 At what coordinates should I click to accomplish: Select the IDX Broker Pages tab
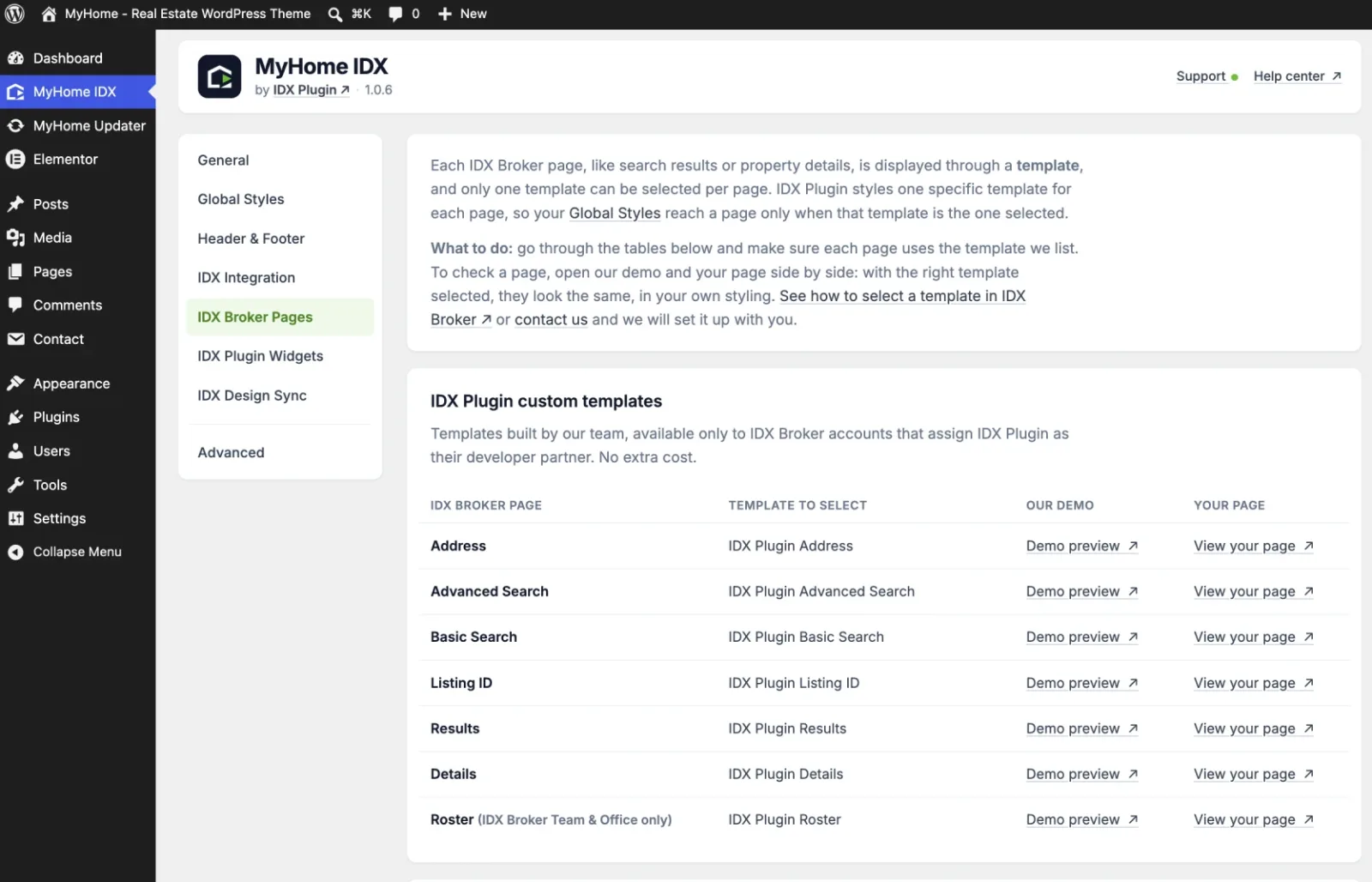[280, 317]
